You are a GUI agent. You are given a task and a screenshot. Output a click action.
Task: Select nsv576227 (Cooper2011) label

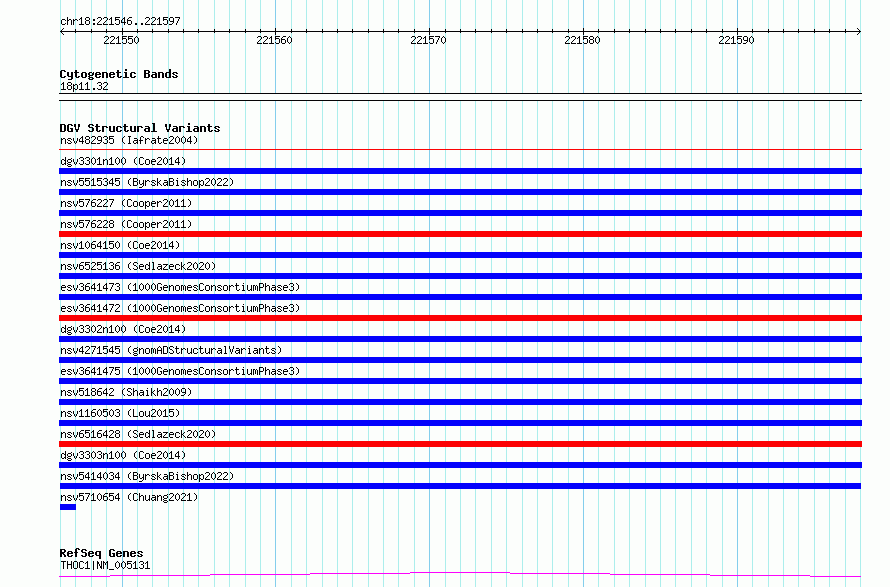126,203
